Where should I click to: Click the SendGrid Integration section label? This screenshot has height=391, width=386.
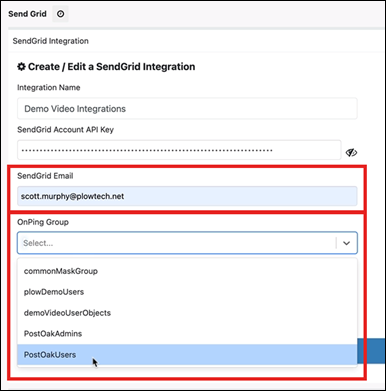(51, 41)
